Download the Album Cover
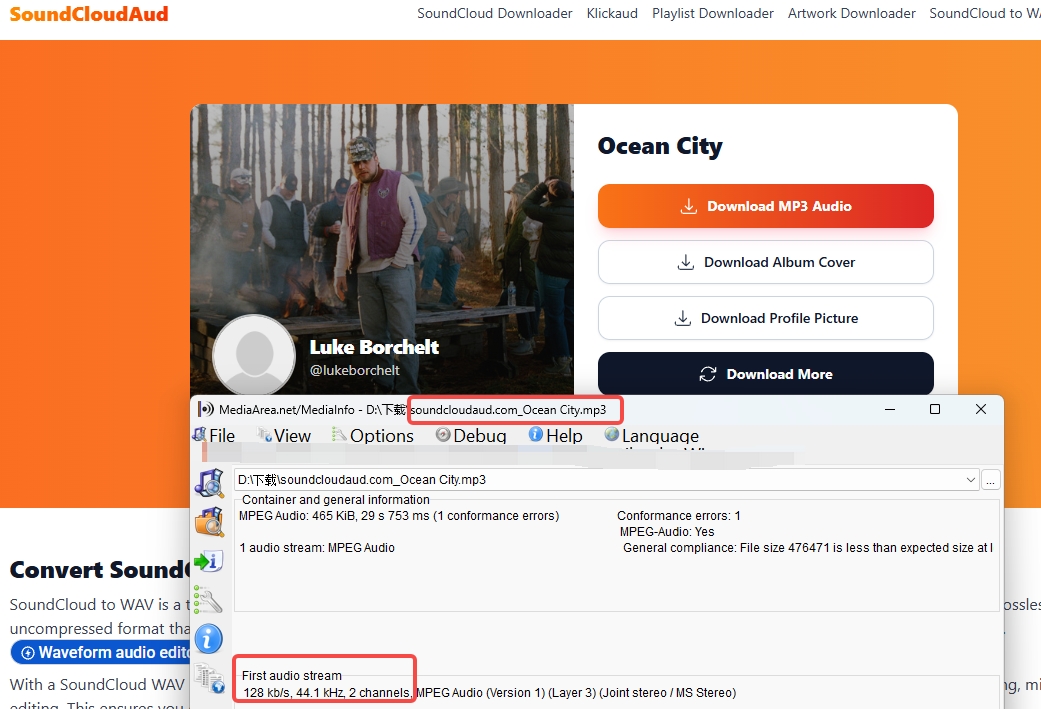This screenshot has width=1041, height=709. pyautogui.click(x=765, y=262)
